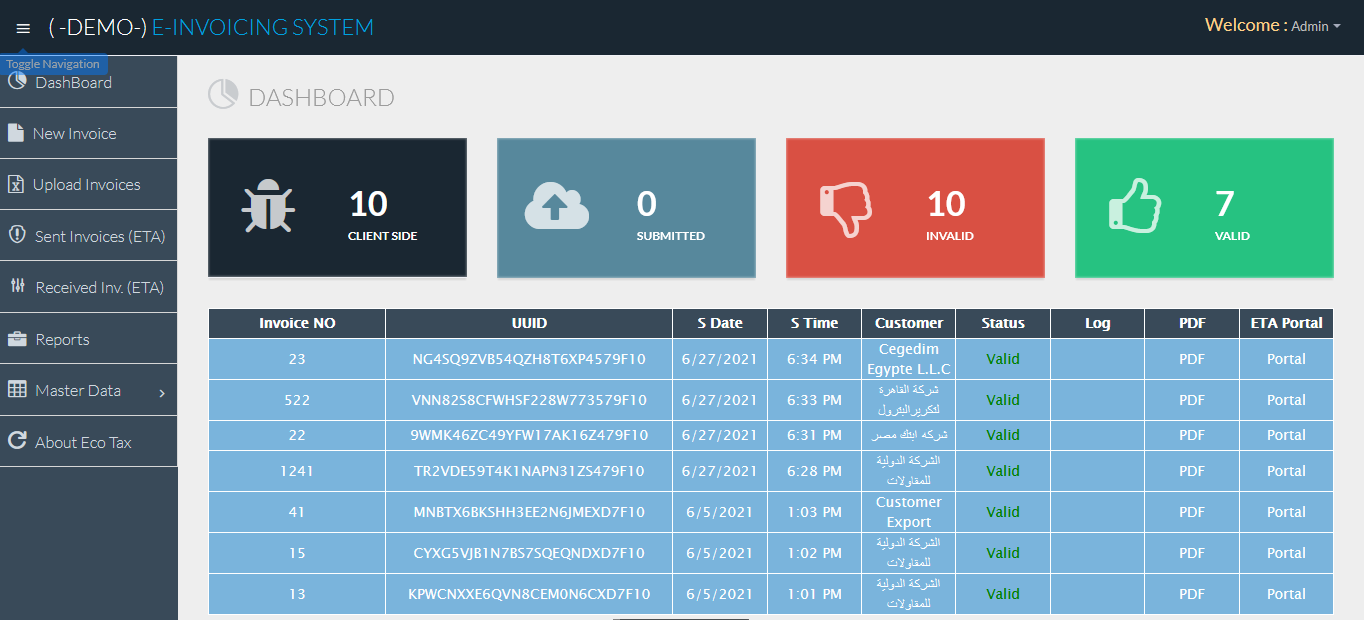Click the bug icon on Client Side card
Viewport: 1364px width, 620px height.
pos(267,208)
